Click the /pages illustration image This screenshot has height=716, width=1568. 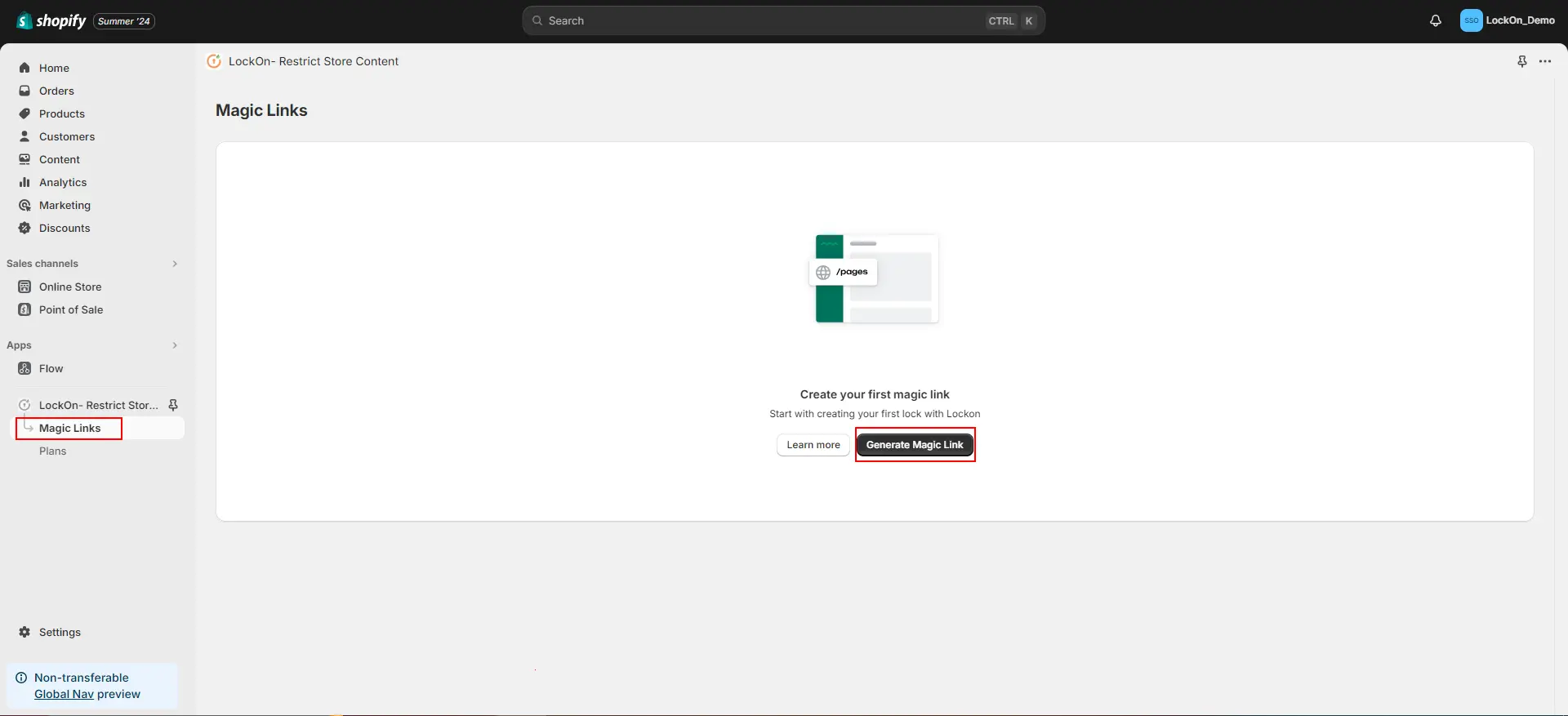[x=875, y=278]
